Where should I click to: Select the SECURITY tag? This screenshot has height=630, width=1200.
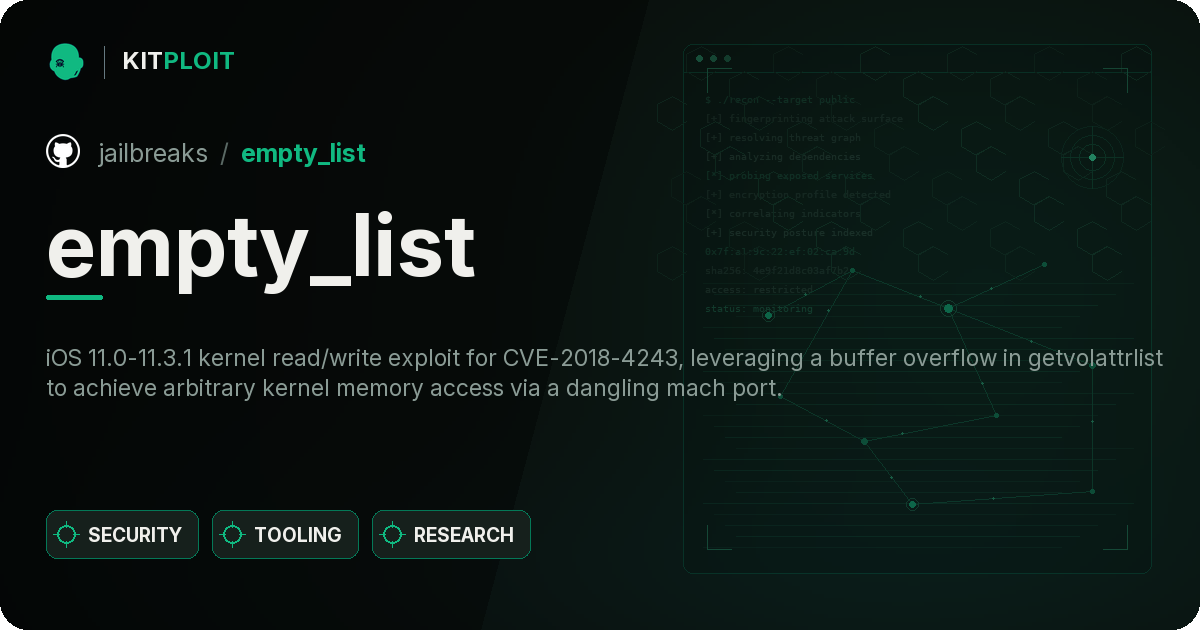(x=122, y=535)
